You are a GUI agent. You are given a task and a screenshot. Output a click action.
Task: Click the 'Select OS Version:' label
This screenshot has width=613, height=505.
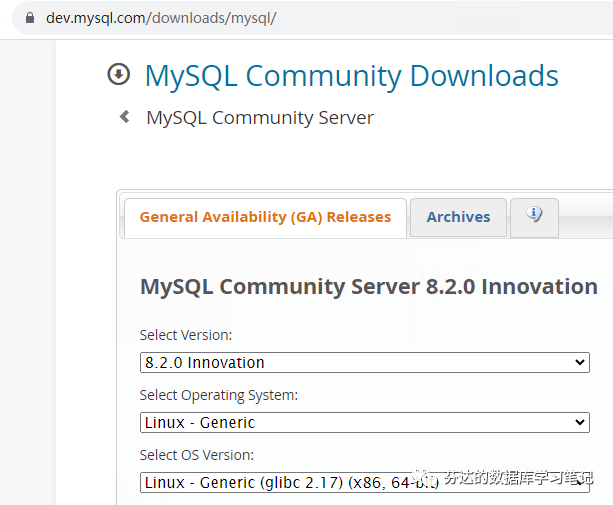[197, 455]
